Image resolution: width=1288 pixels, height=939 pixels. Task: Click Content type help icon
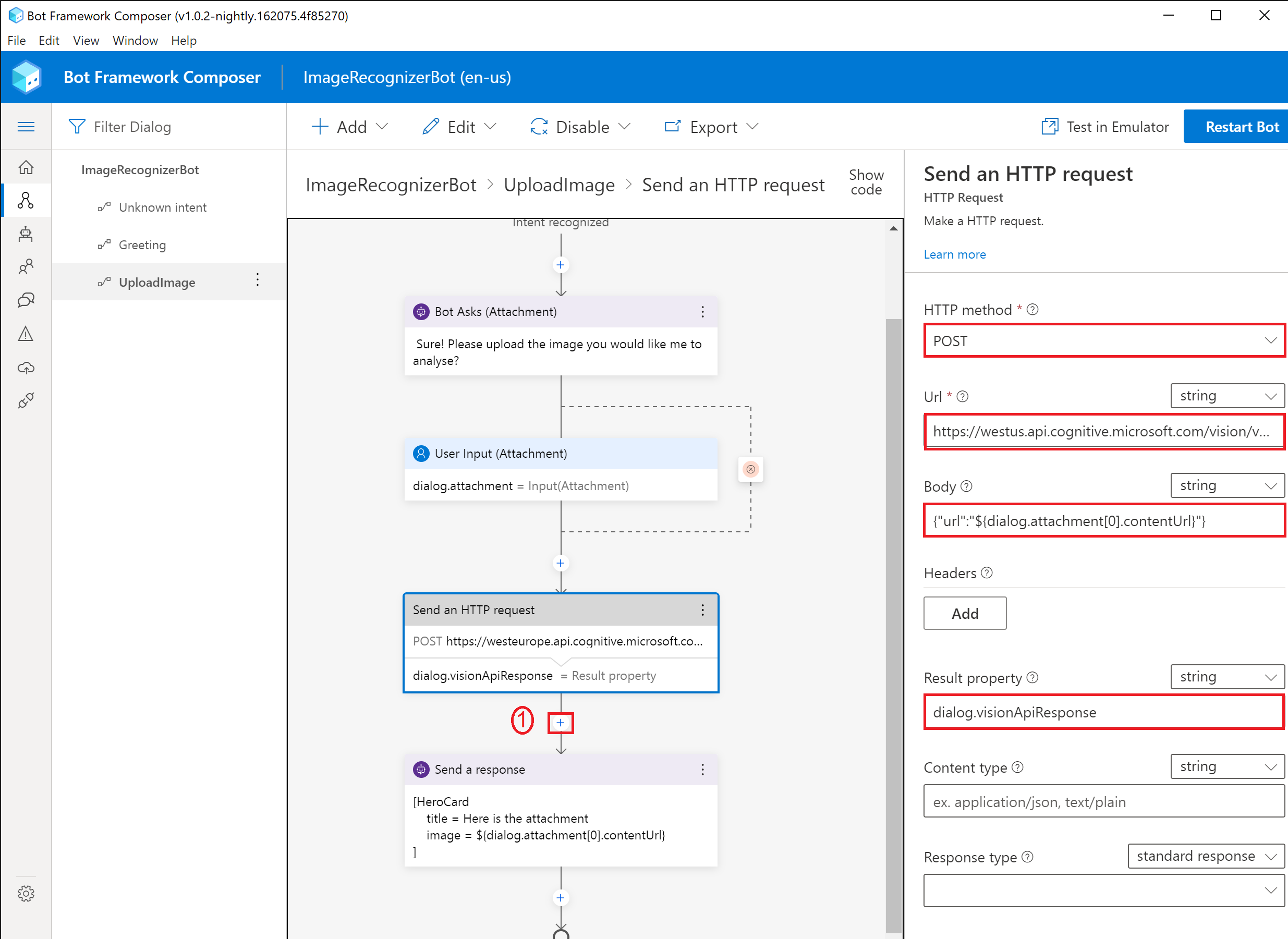pos(1018,767)
